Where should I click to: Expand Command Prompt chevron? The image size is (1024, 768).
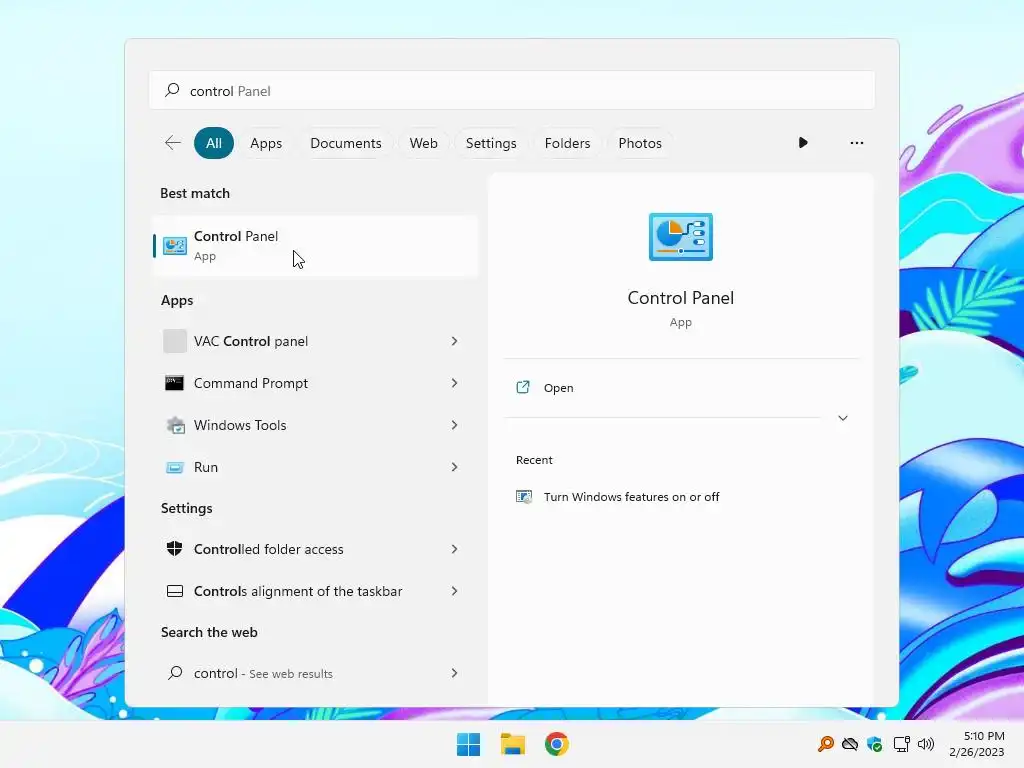coord(454,383)
